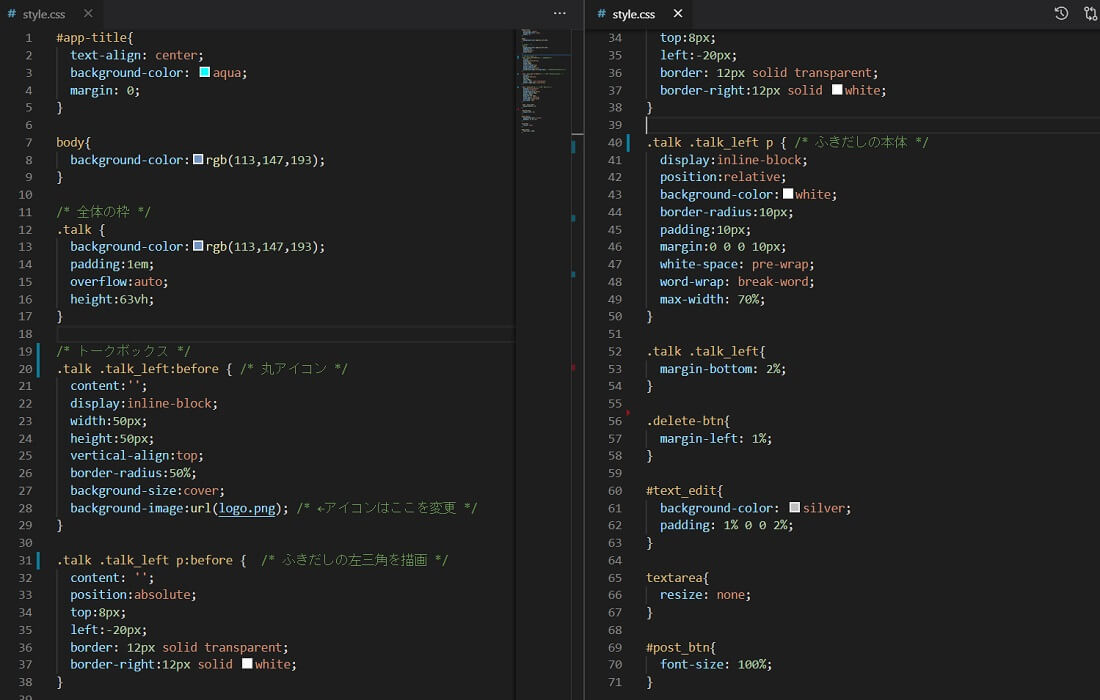1100x700 pixels.
Task: Click the .delete-btn selector text
Action: (686, 421)
